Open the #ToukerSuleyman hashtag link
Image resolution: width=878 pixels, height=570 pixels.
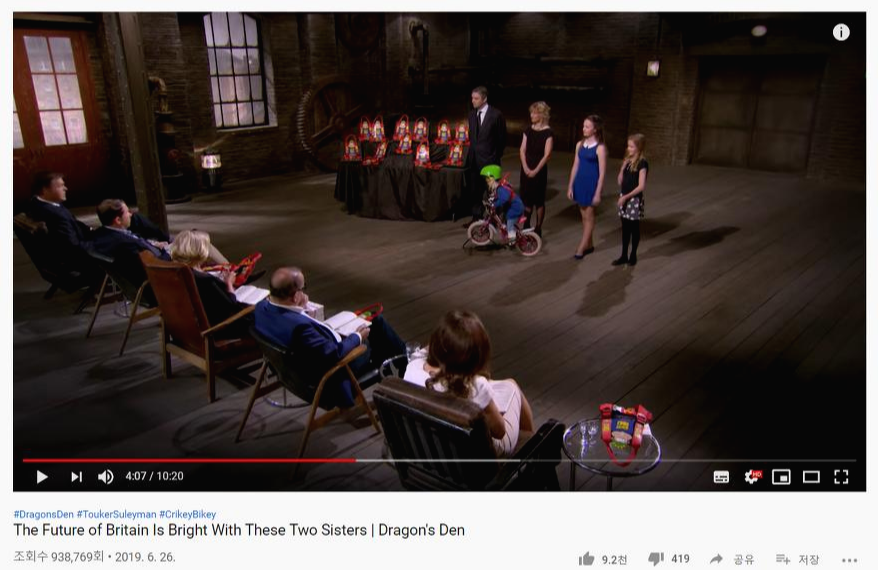tap(116, 514)
